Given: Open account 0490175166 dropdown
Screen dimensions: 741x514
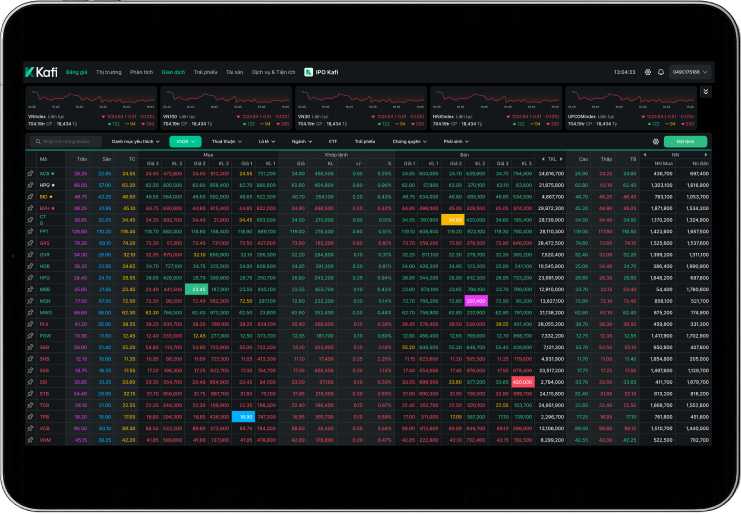Looking at the screenshot, I should click(690, 72).
